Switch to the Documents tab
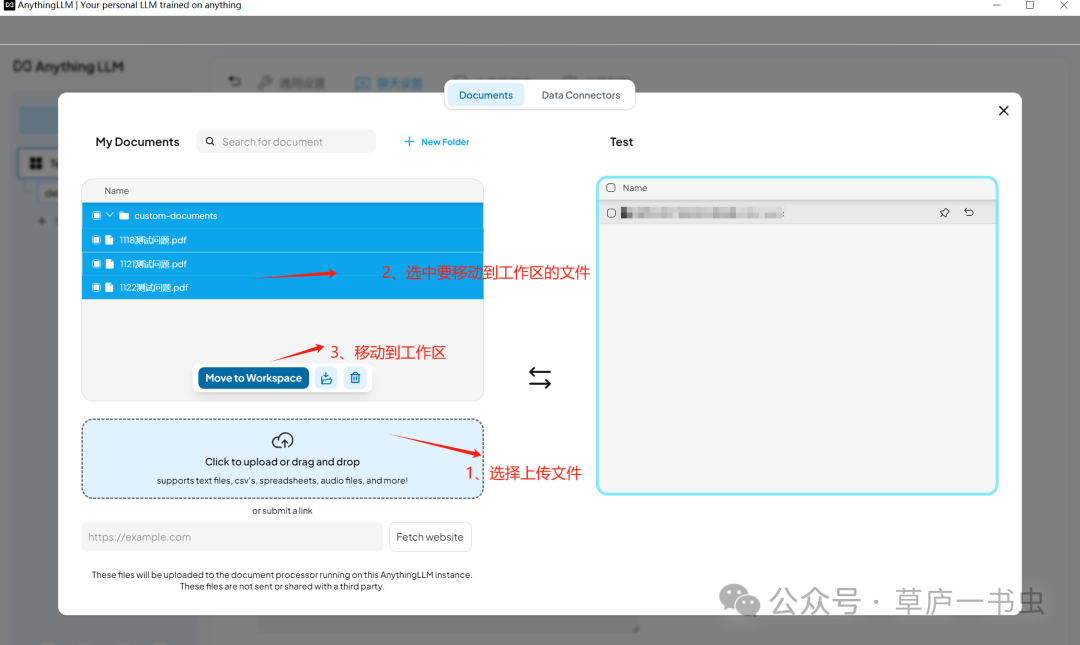This screenshot has height=645, width=1080. [486, 95]
